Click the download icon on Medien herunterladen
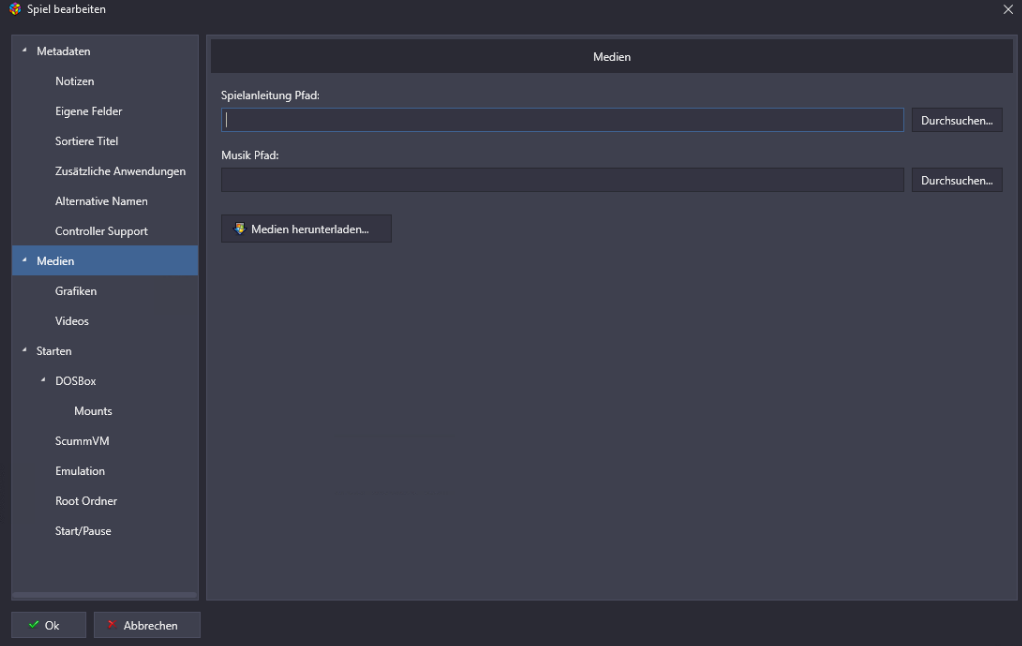Viewport: 1022px width, 646px height. pyautogui.click(x=239, y=228)
